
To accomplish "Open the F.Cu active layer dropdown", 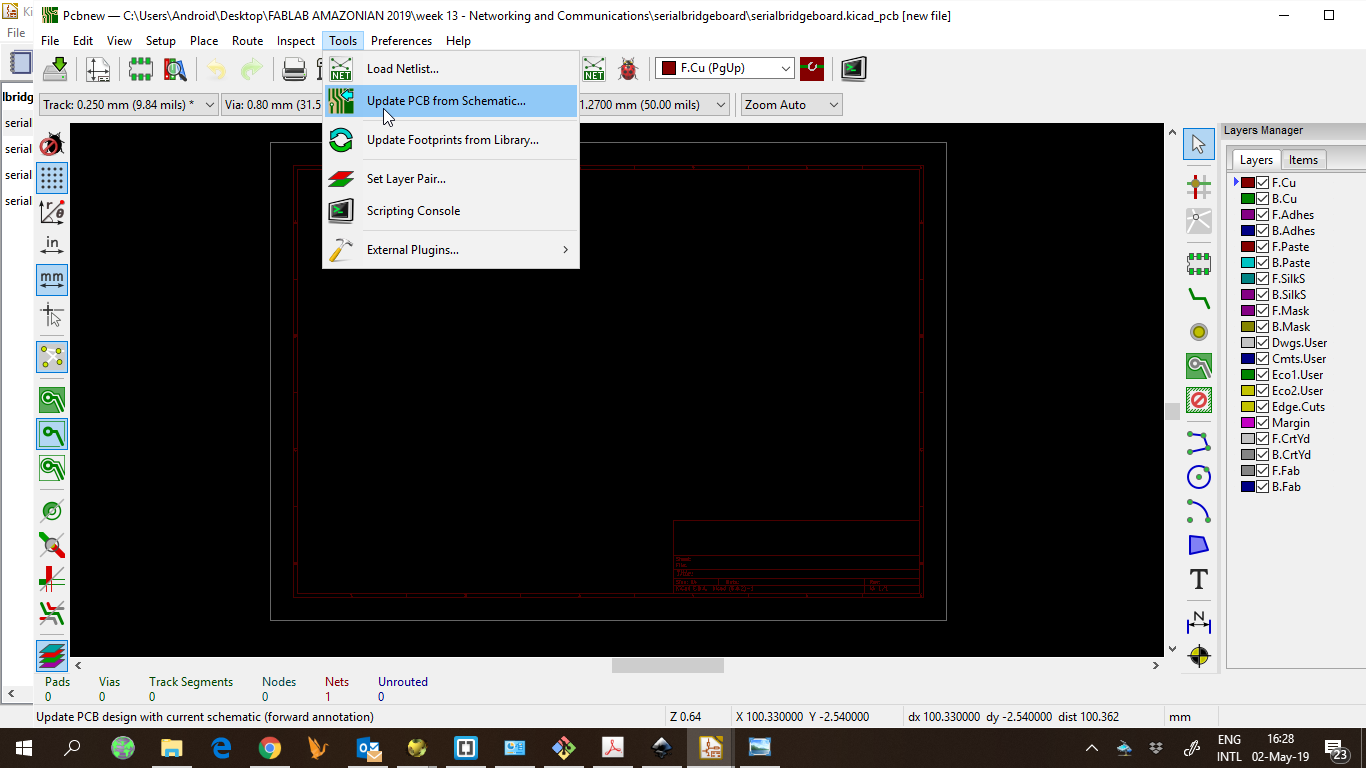I will click(x=725, y=68).
